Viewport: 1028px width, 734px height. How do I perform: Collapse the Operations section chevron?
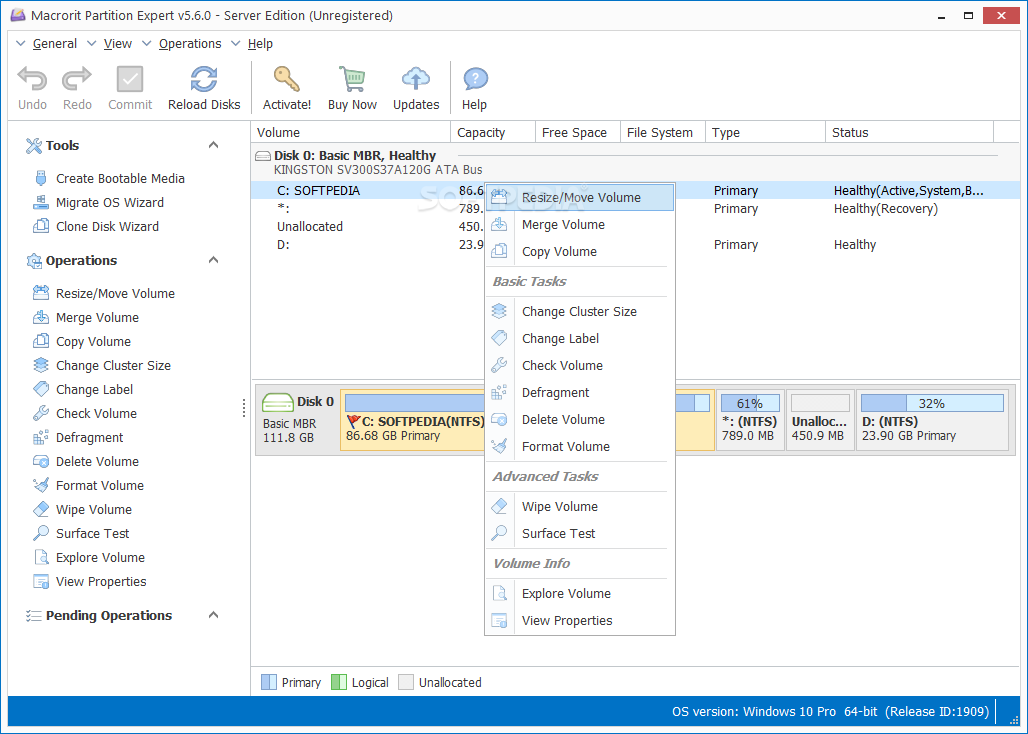click(213, 260)
